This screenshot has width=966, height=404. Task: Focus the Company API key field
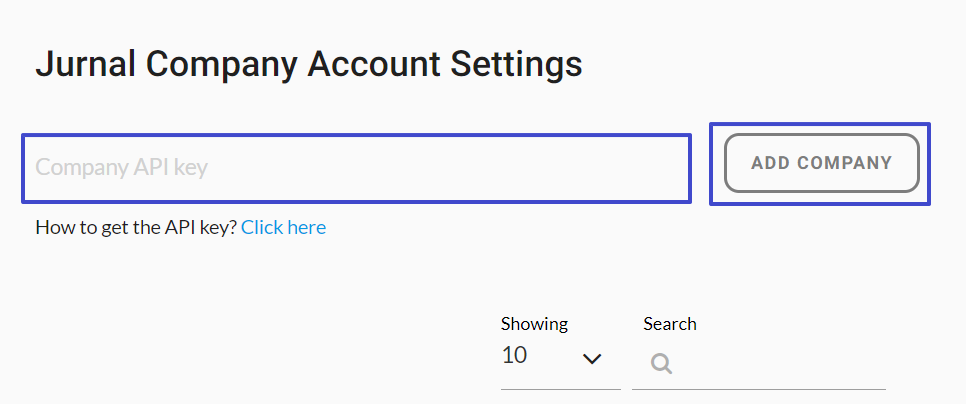pos(356,168)
